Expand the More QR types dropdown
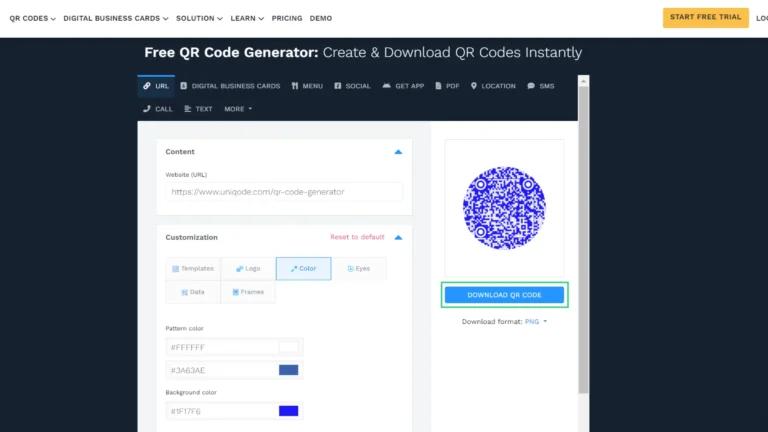Screen dimensions: 768x432 tap(238, 109)
